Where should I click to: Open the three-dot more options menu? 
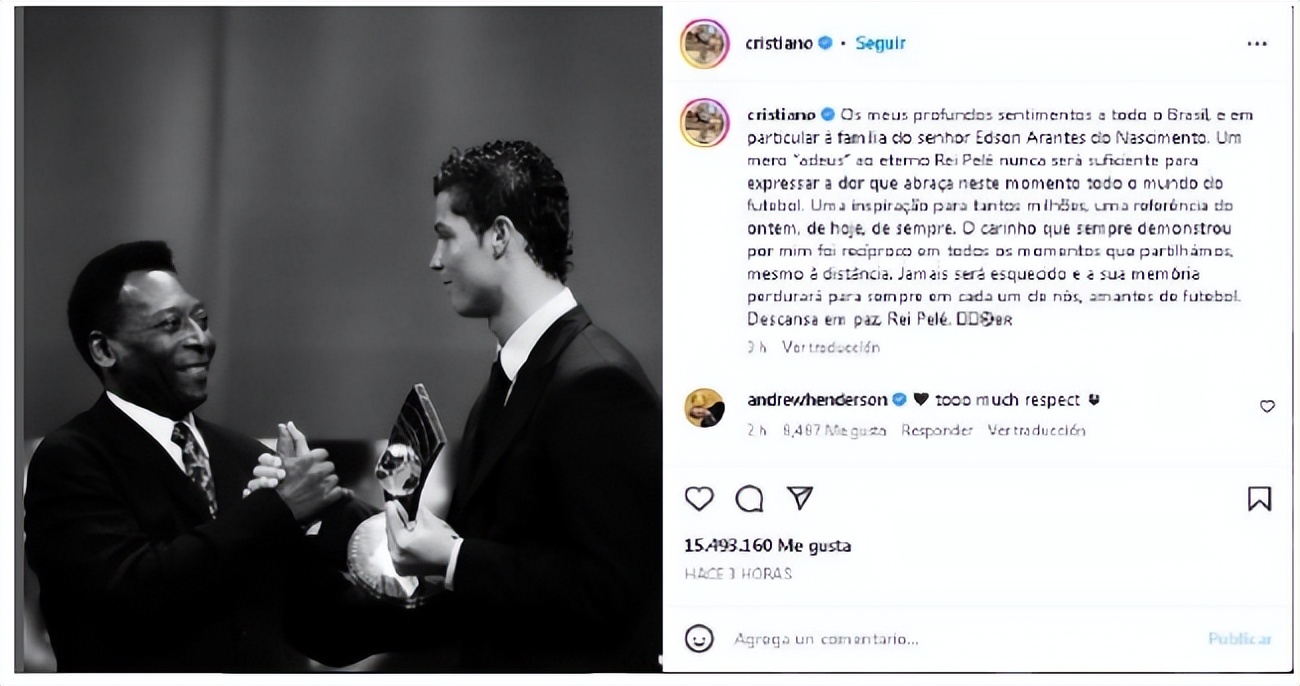coord(1257,44)
